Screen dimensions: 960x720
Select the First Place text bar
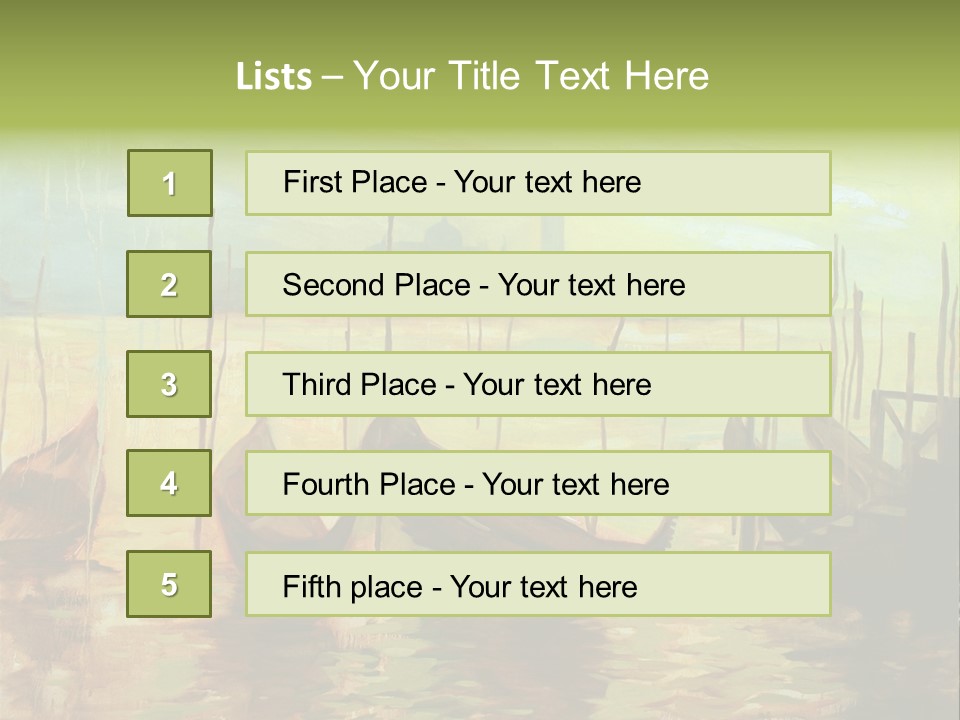click(x=538, y=183)
